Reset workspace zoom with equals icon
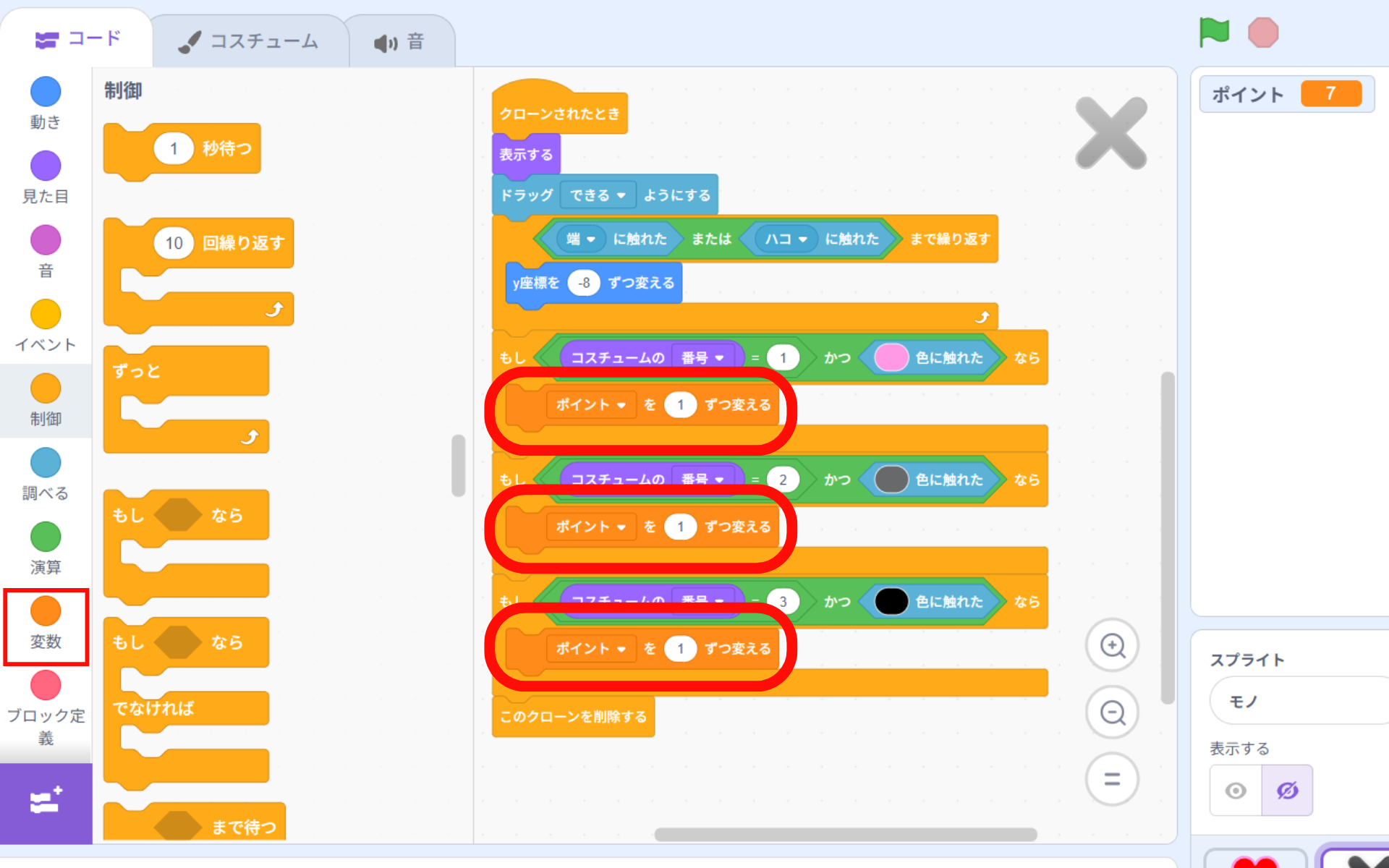The image size is (1389, 868). pos(1112,779)
